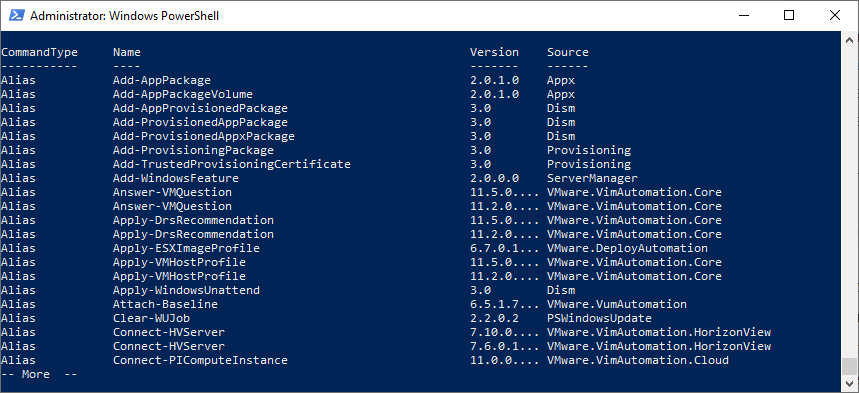Click VMware.VumAutomation source text
The width and height of the screenshot is (859, 393).
pos(617,304)
